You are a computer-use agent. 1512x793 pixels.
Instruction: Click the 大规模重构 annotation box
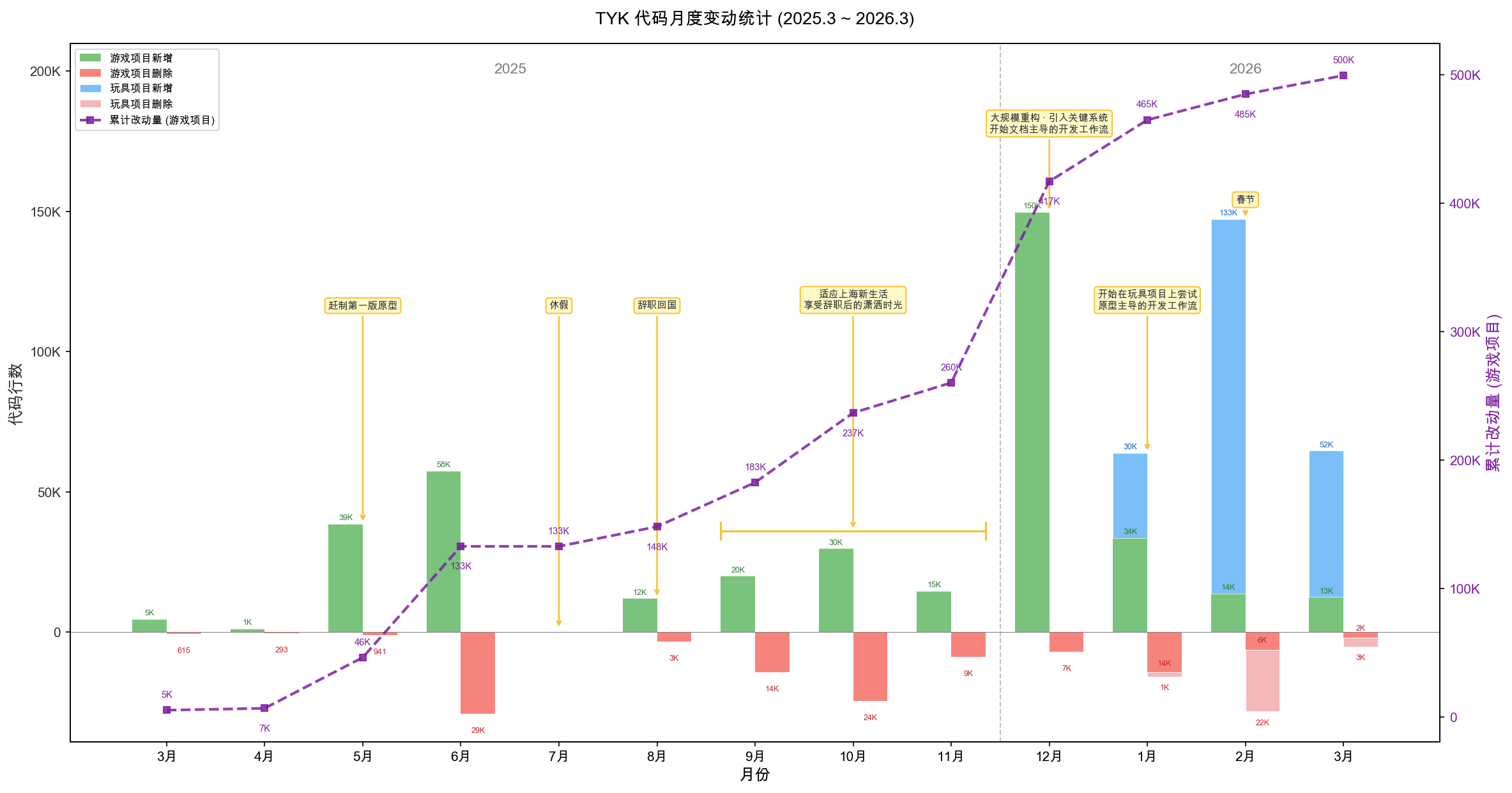coord(1049,123)
